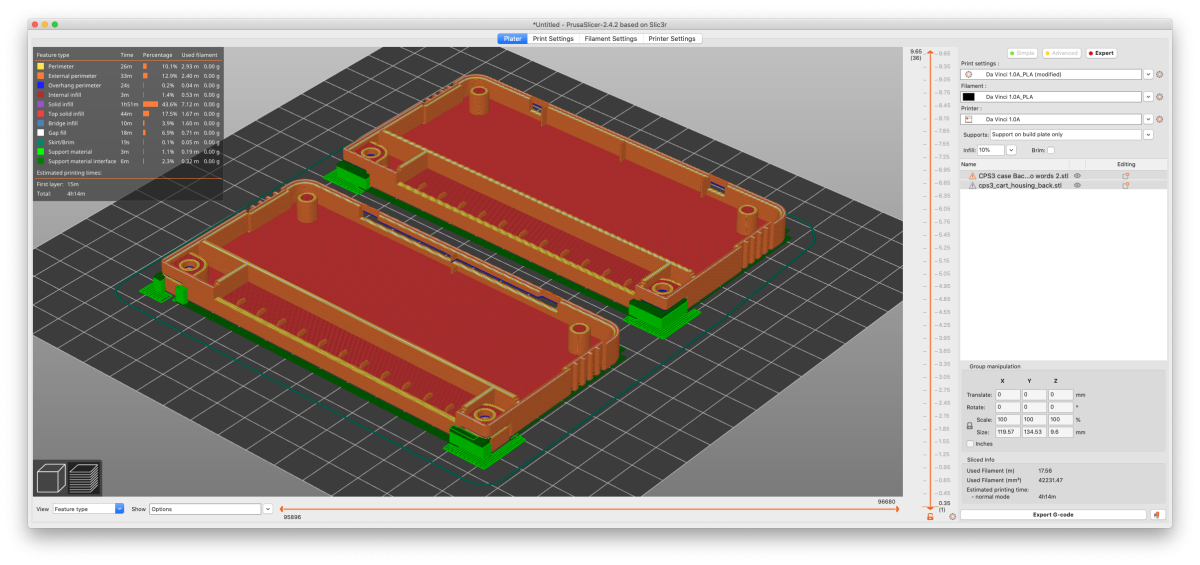Switch to 3D editor view cube icon
The height and width of the screenshot is (565, 1200).
coord(52,480)
